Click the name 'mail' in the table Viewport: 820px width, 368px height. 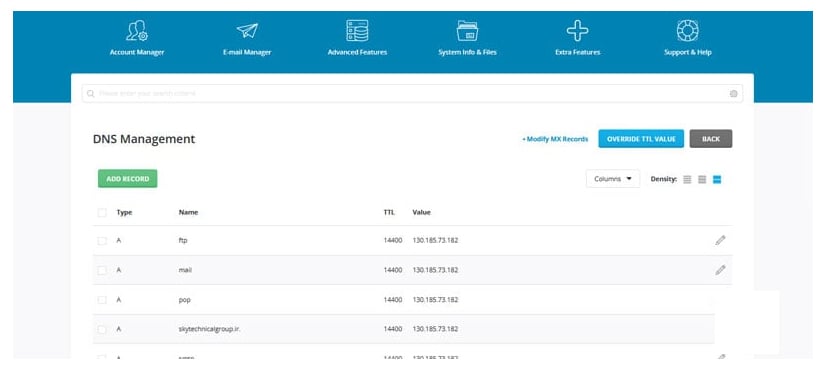185,270
